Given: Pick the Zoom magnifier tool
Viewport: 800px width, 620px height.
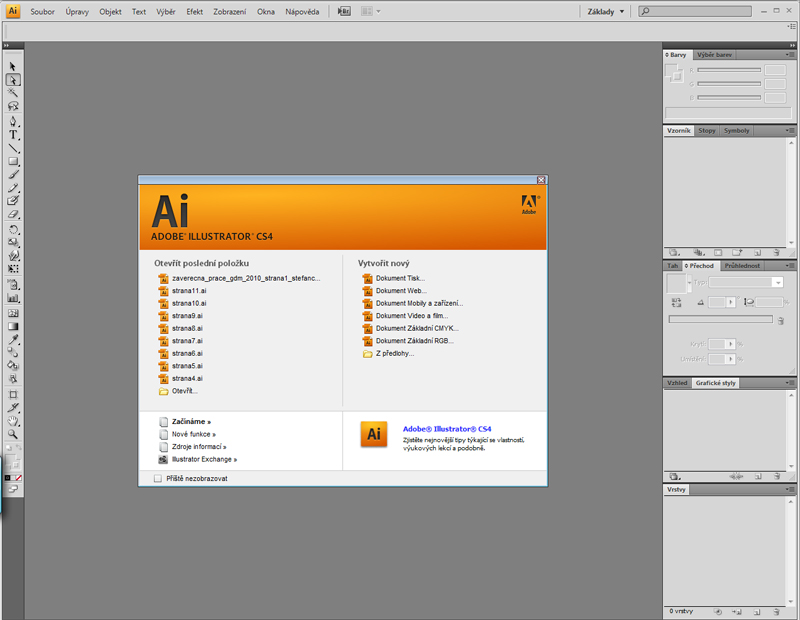Looking at the screenshot, I should point(14,435).
